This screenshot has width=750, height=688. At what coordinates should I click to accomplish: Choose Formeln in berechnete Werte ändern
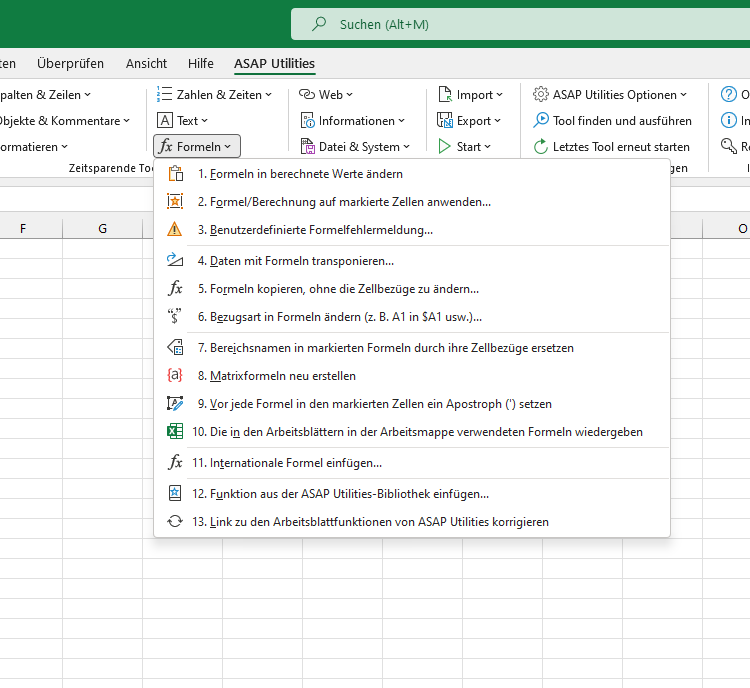click(412, 174)
